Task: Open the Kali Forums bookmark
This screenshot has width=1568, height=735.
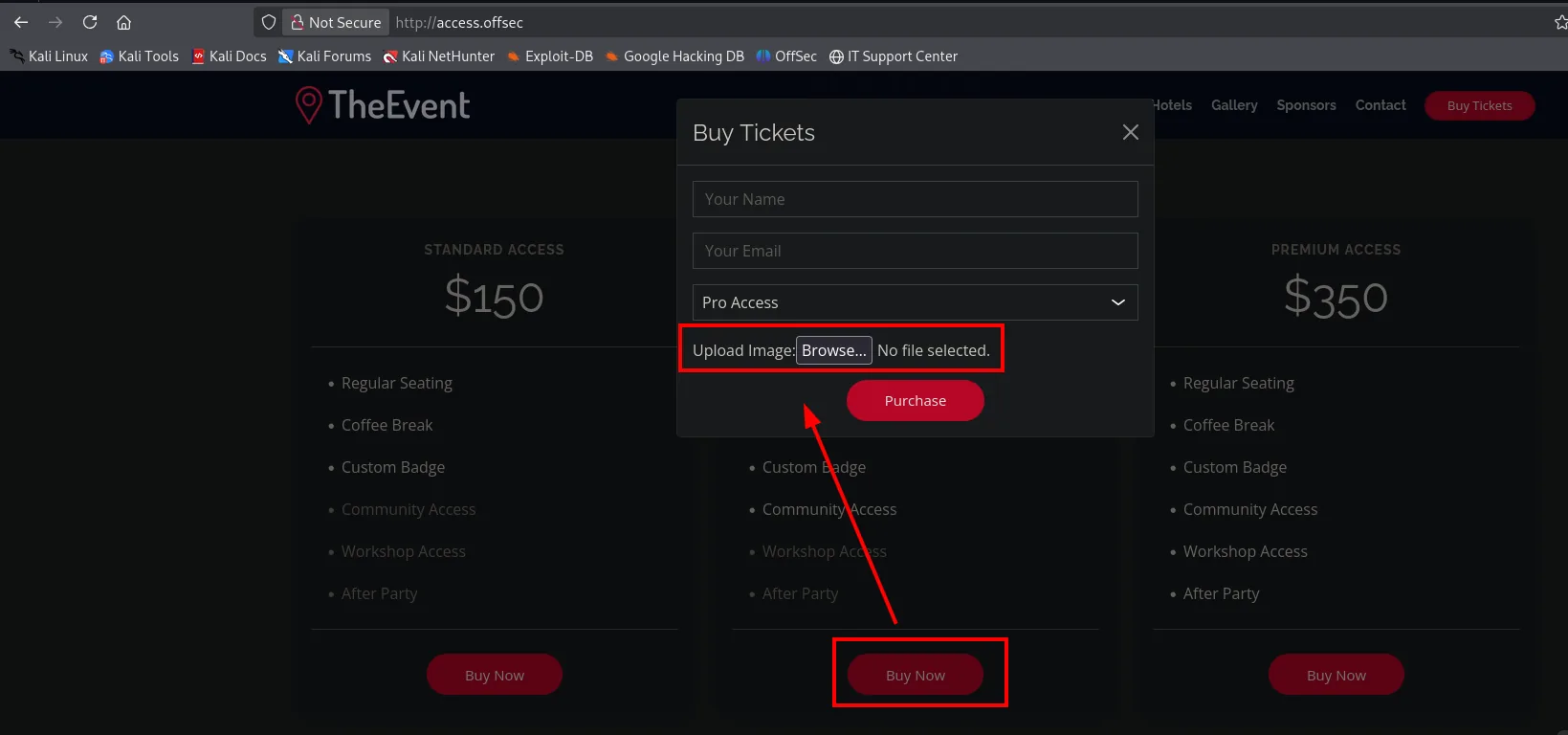Action: click(324, 56)
